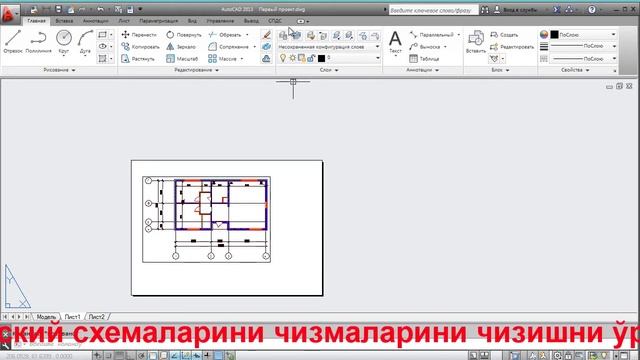640x360 pixels.
Task: Open the layer properties manager icon
Action: (x=283, y=36)
